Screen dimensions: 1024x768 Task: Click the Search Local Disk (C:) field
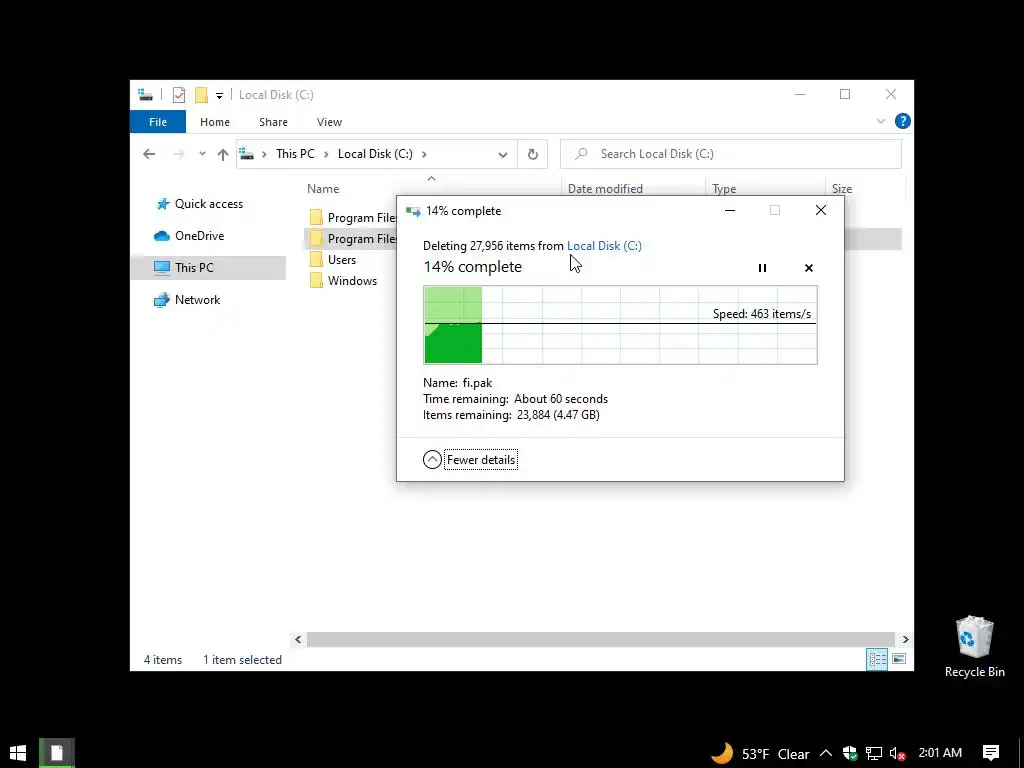731,154
